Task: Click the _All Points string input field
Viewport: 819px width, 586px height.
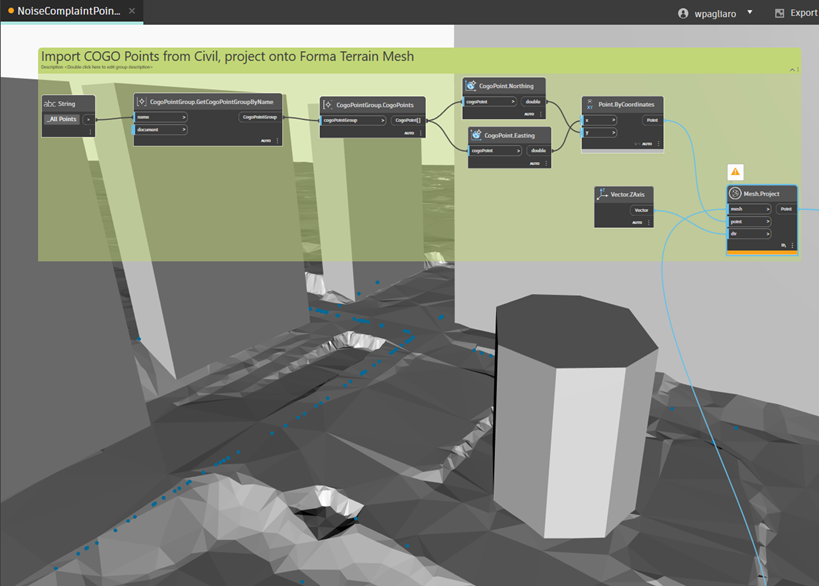Action: point(62,119)
